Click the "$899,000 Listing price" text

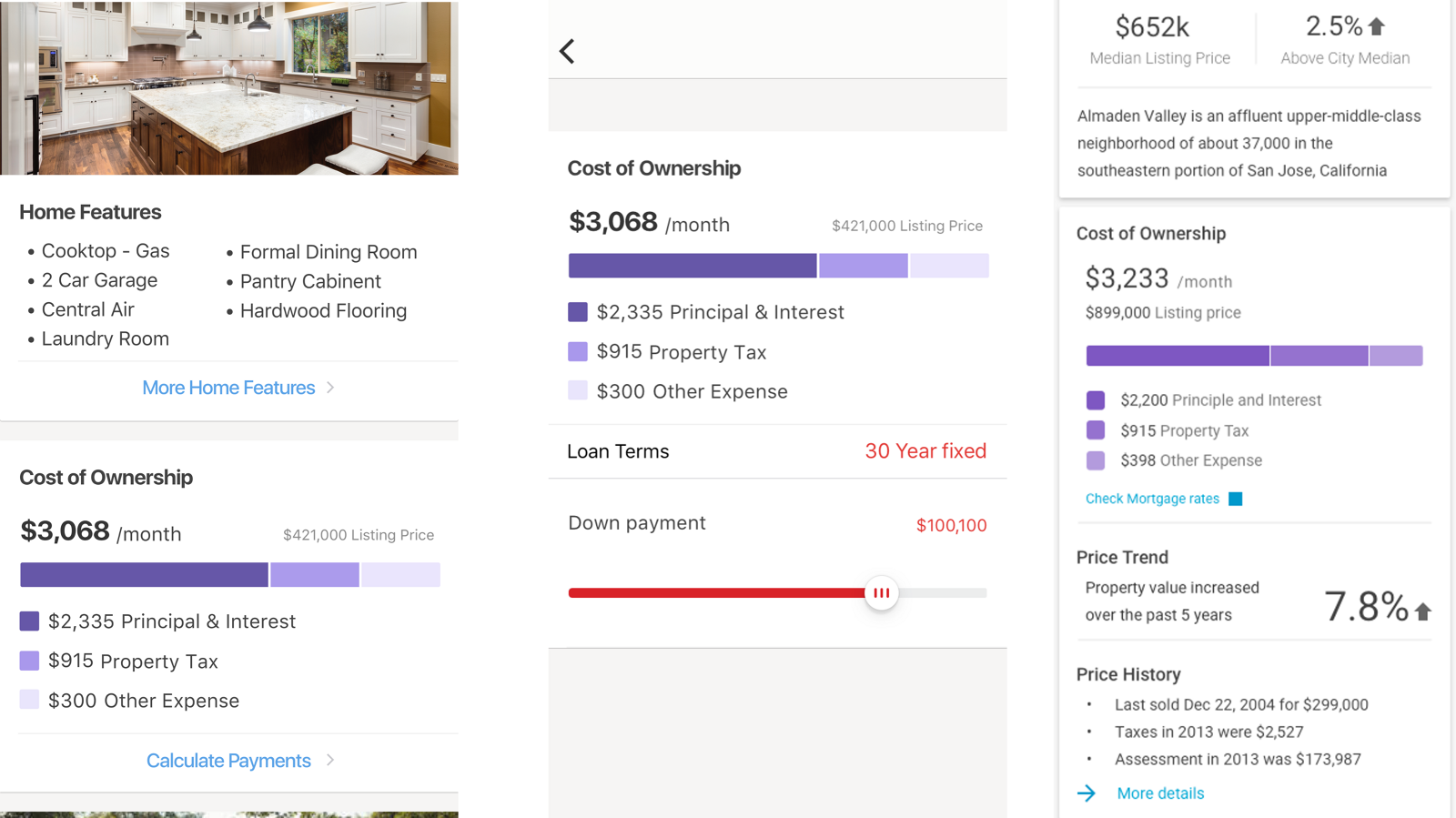1163,312
